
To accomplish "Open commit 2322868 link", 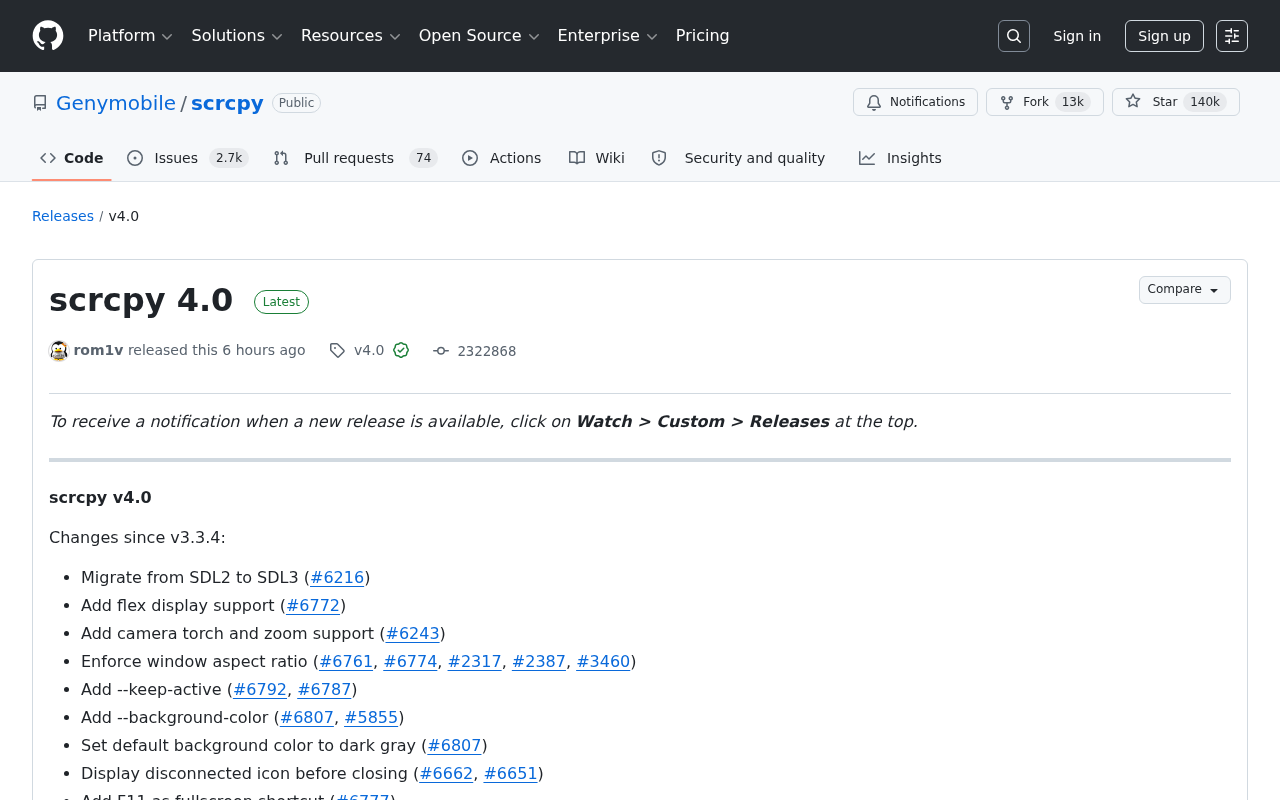I will click(487, 351).
